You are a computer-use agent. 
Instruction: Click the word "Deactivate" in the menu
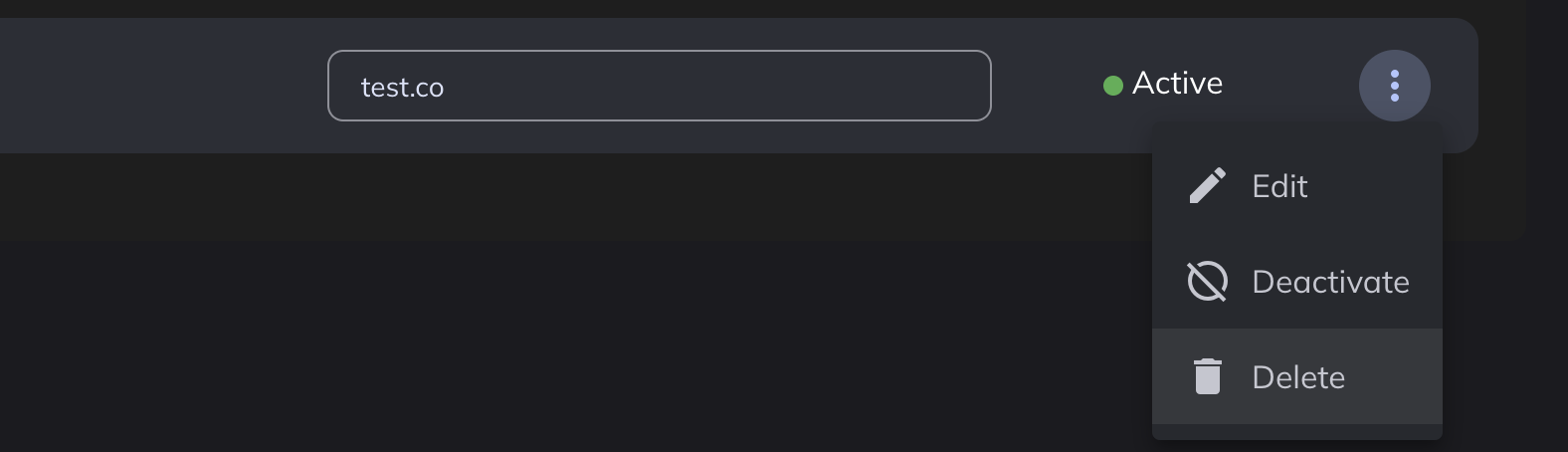coord(1330,282)
